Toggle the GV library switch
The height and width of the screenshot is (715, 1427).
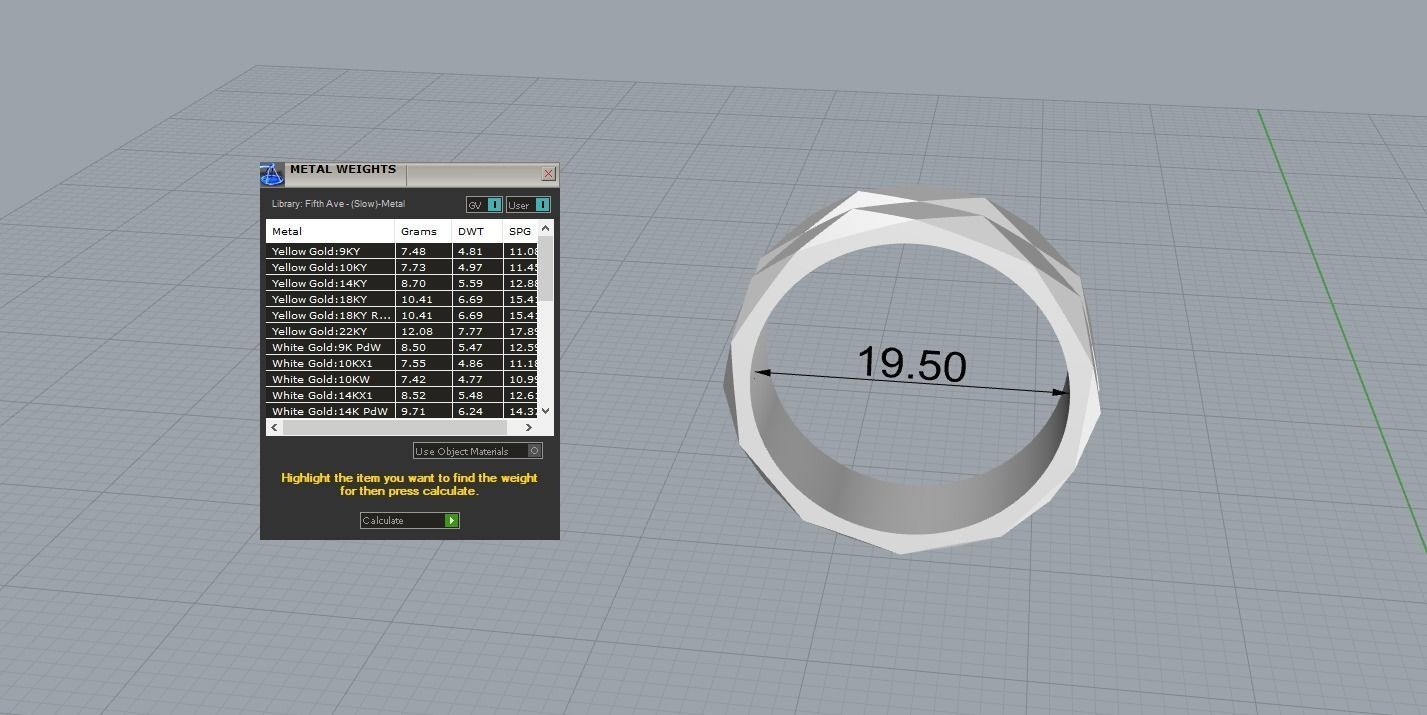coord(484,205)
